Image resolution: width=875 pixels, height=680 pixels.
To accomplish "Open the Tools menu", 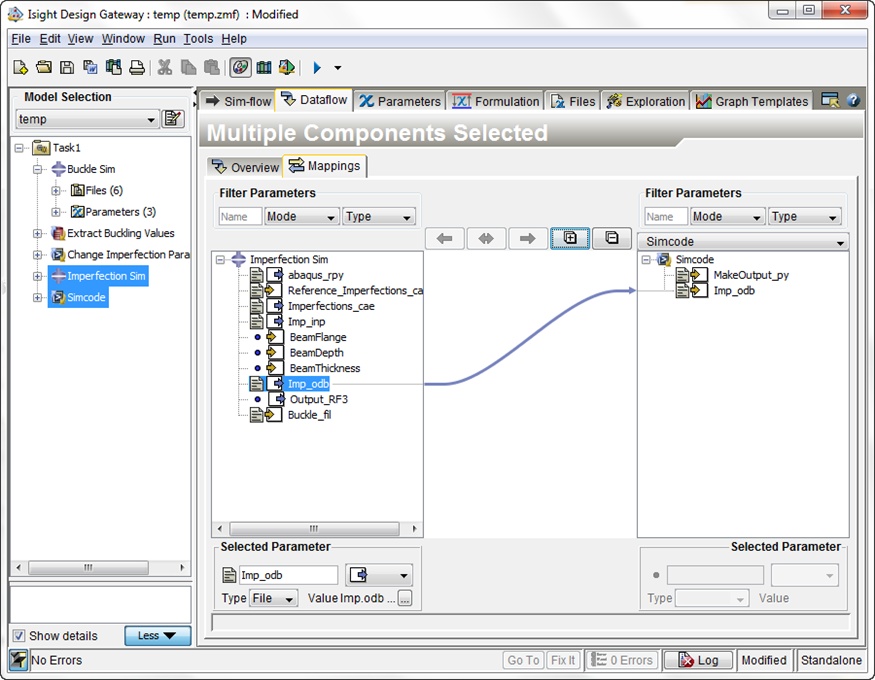I will (198, 38).
